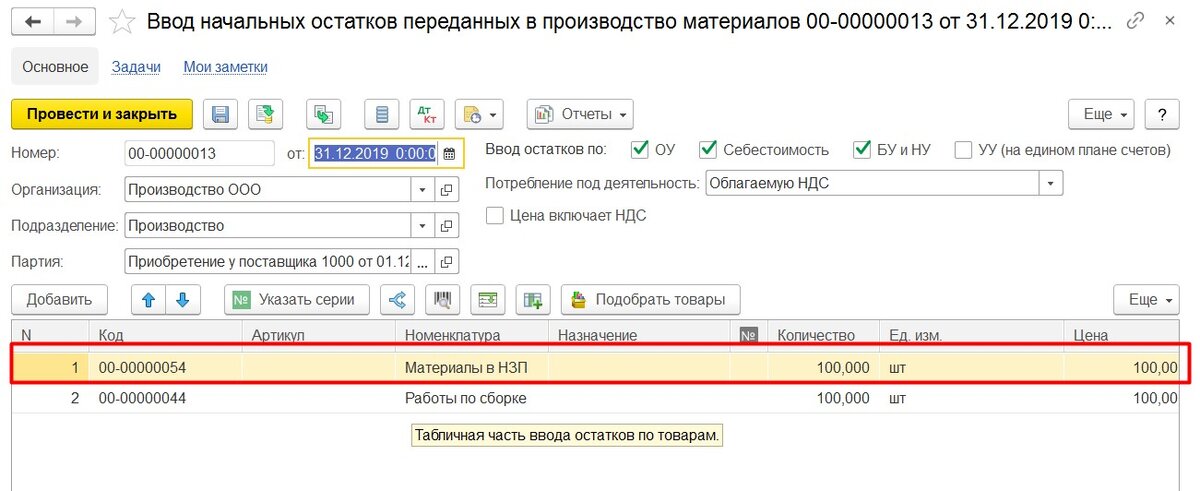Toggle the ОУ checkbox

point(640,150)
